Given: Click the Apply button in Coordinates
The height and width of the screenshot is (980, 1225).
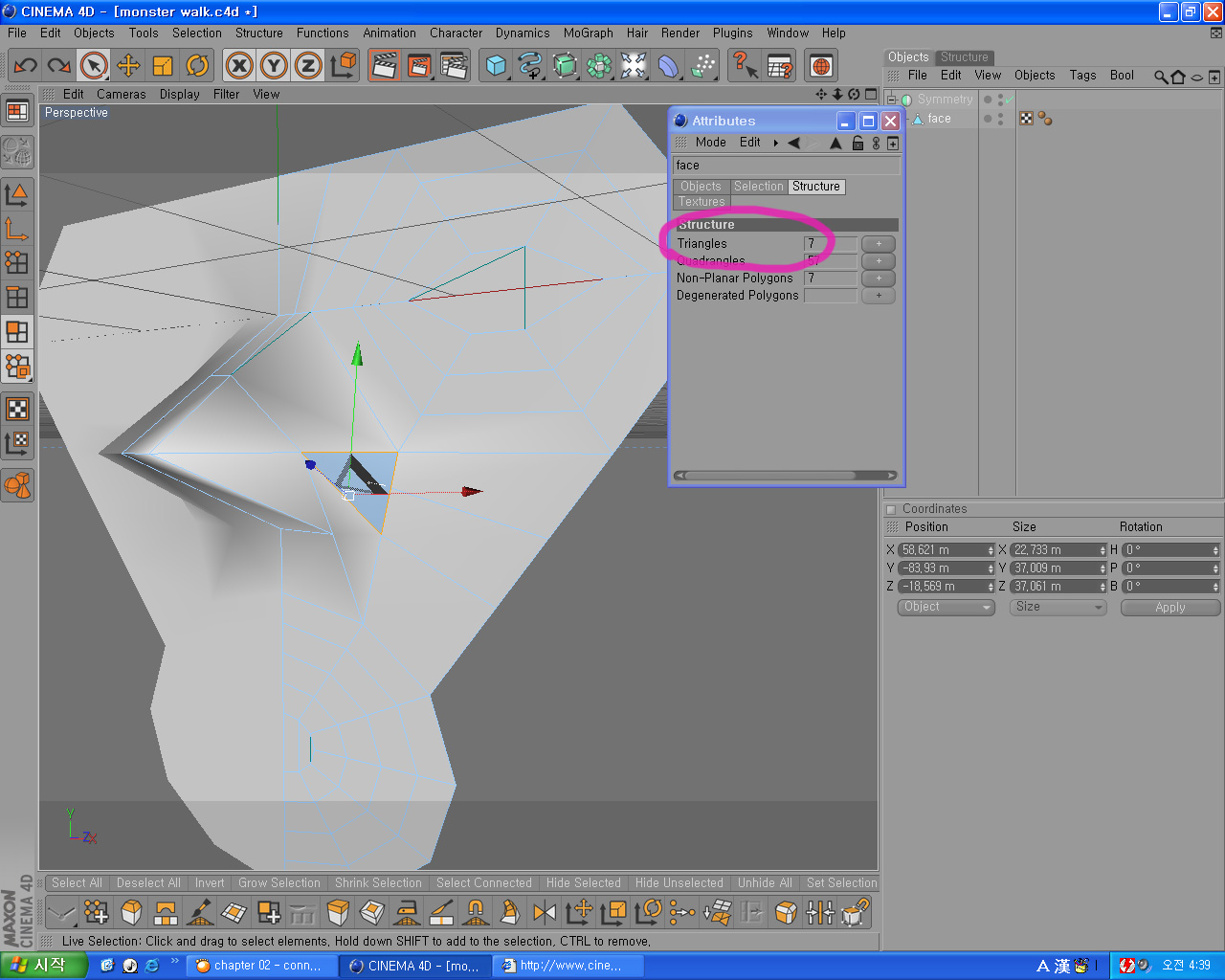Looking at the screenshot, I should point(1169,607).
